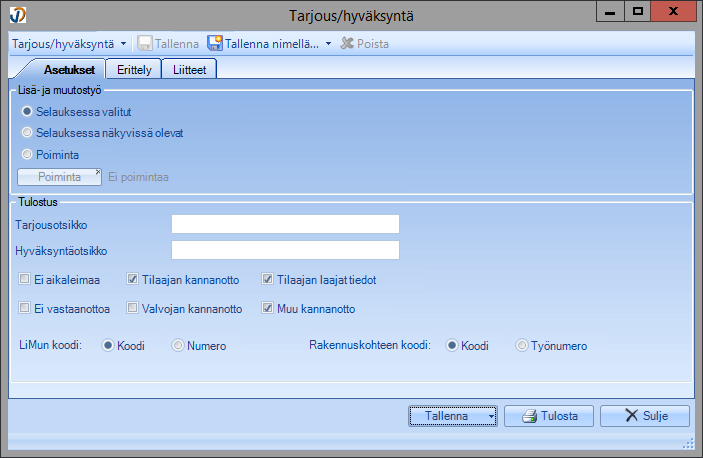This screenshot has height=458, width=703.
Task: Open the Tarjous/hyväksyntä toolbar dropdown
Action: point(123,44)
